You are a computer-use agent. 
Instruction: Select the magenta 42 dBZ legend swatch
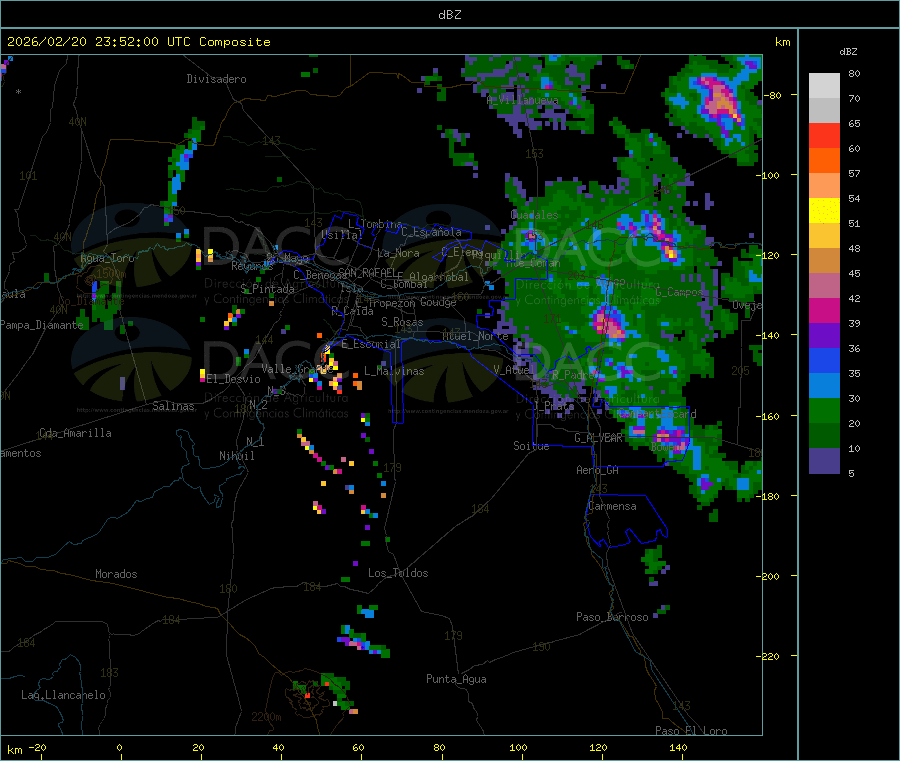[x=824, y=310]
